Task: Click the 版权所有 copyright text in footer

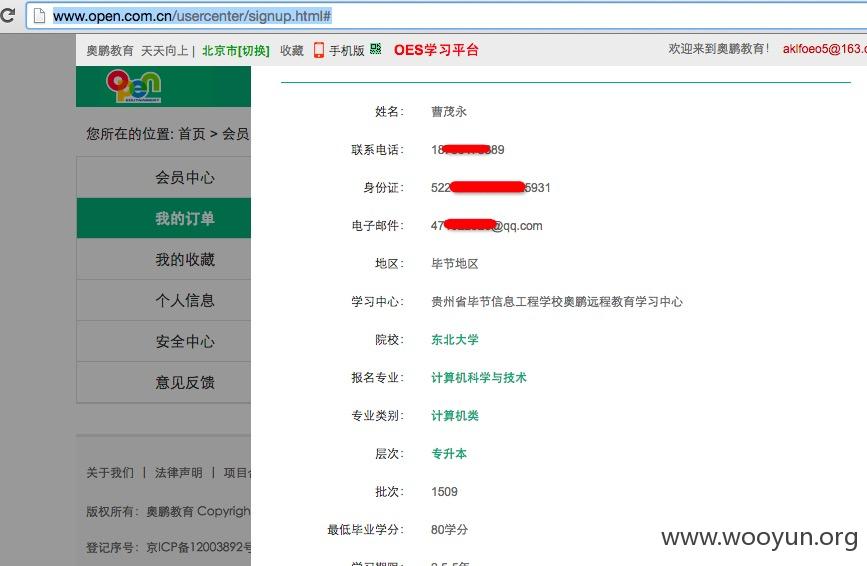Action: [168, 511]
